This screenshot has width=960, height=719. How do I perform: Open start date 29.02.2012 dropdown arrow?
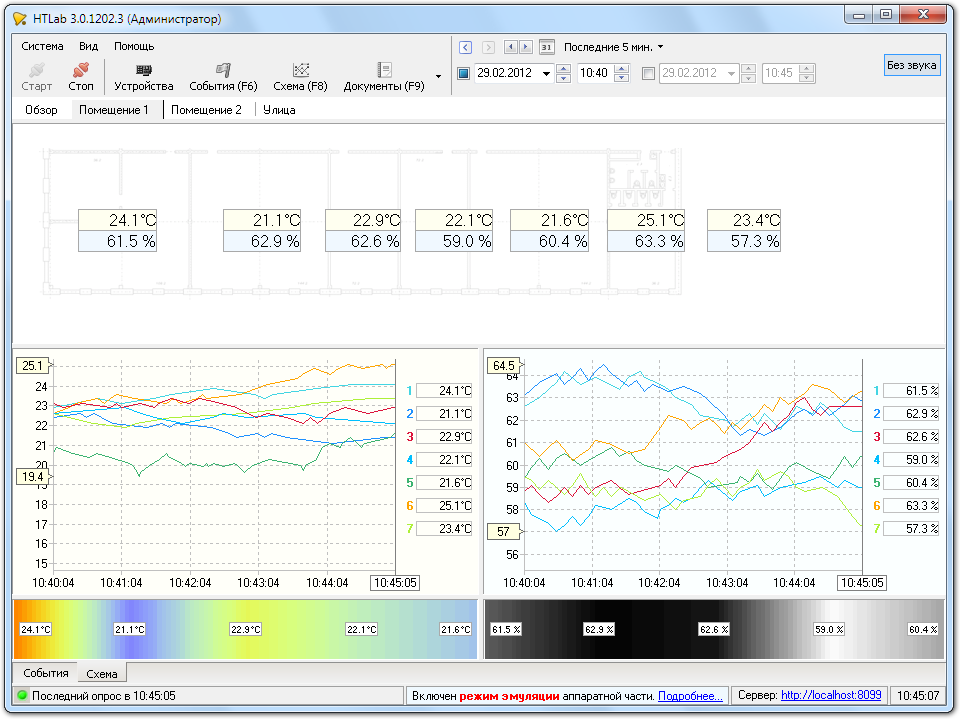click(x=546, y=73)
